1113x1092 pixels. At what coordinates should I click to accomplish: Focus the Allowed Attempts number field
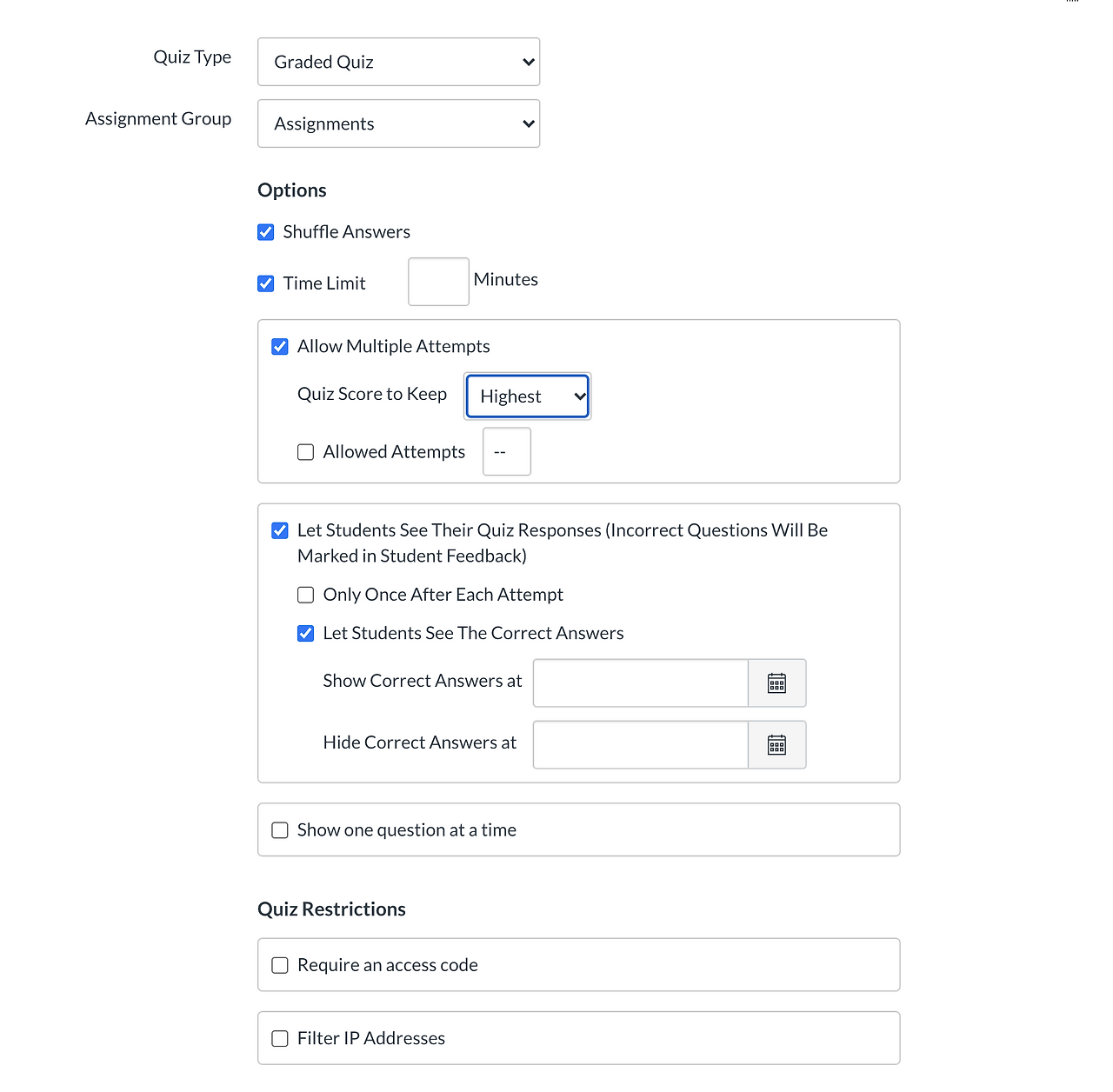click(506, 452)
